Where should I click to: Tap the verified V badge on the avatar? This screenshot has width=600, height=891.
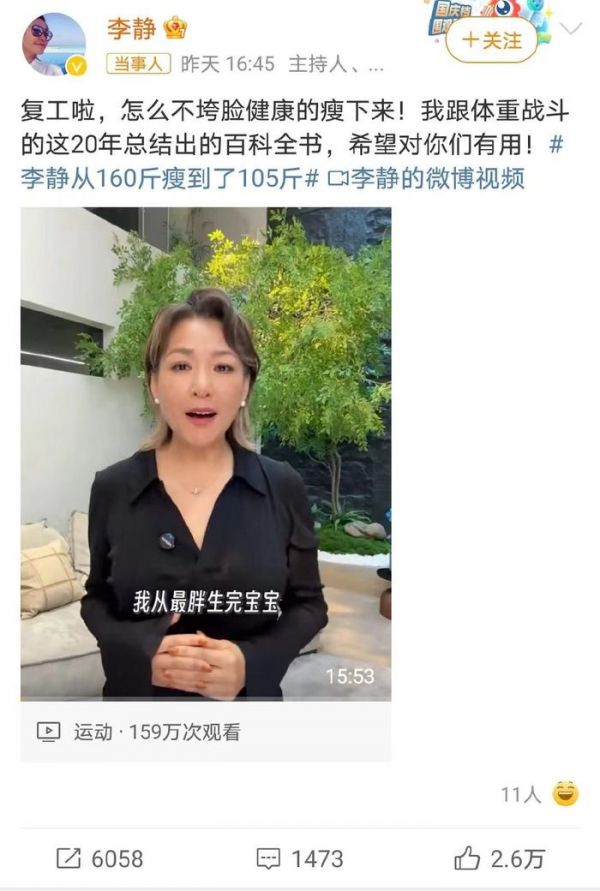click(x=77, y=66)
